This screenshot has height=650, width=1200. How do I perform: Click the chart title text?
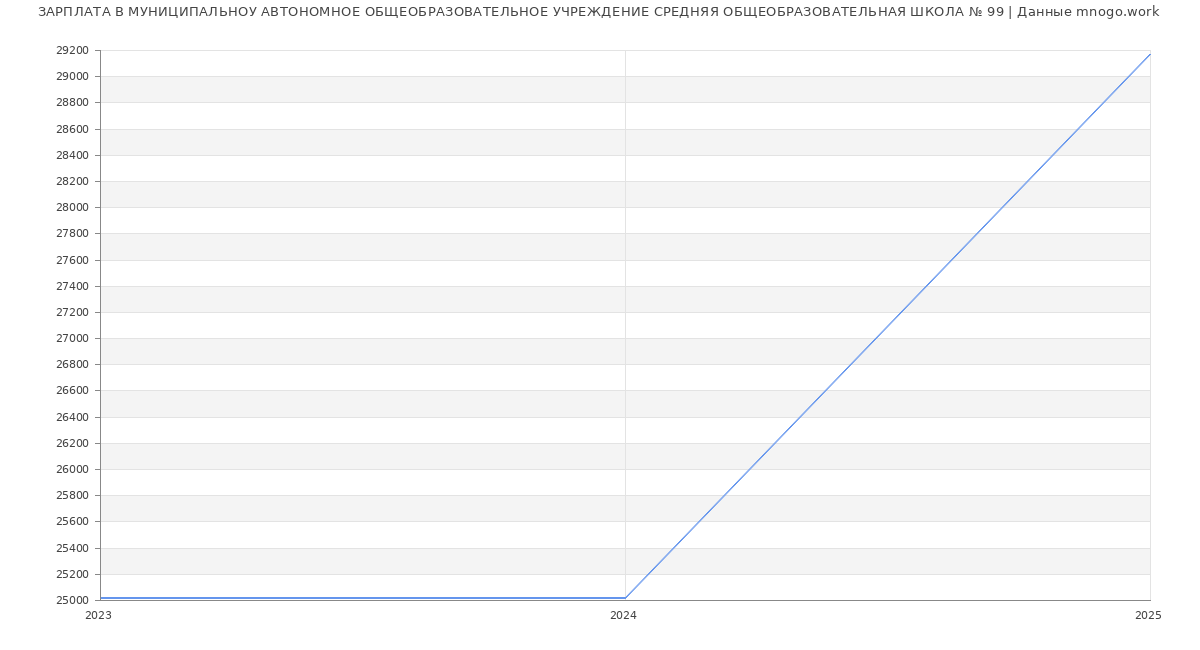coord(598,12)
